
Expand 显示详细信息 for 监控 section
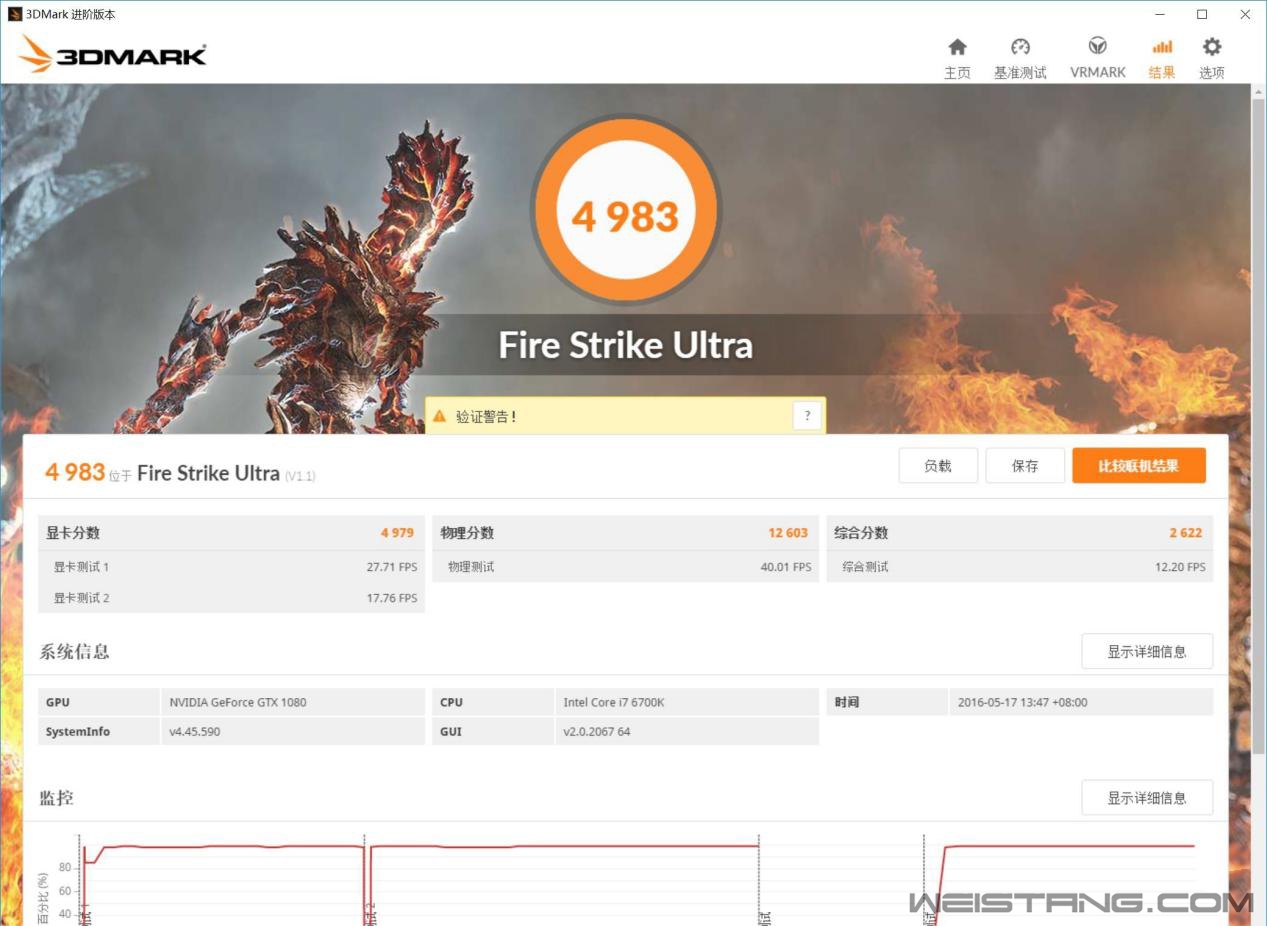1146,798
